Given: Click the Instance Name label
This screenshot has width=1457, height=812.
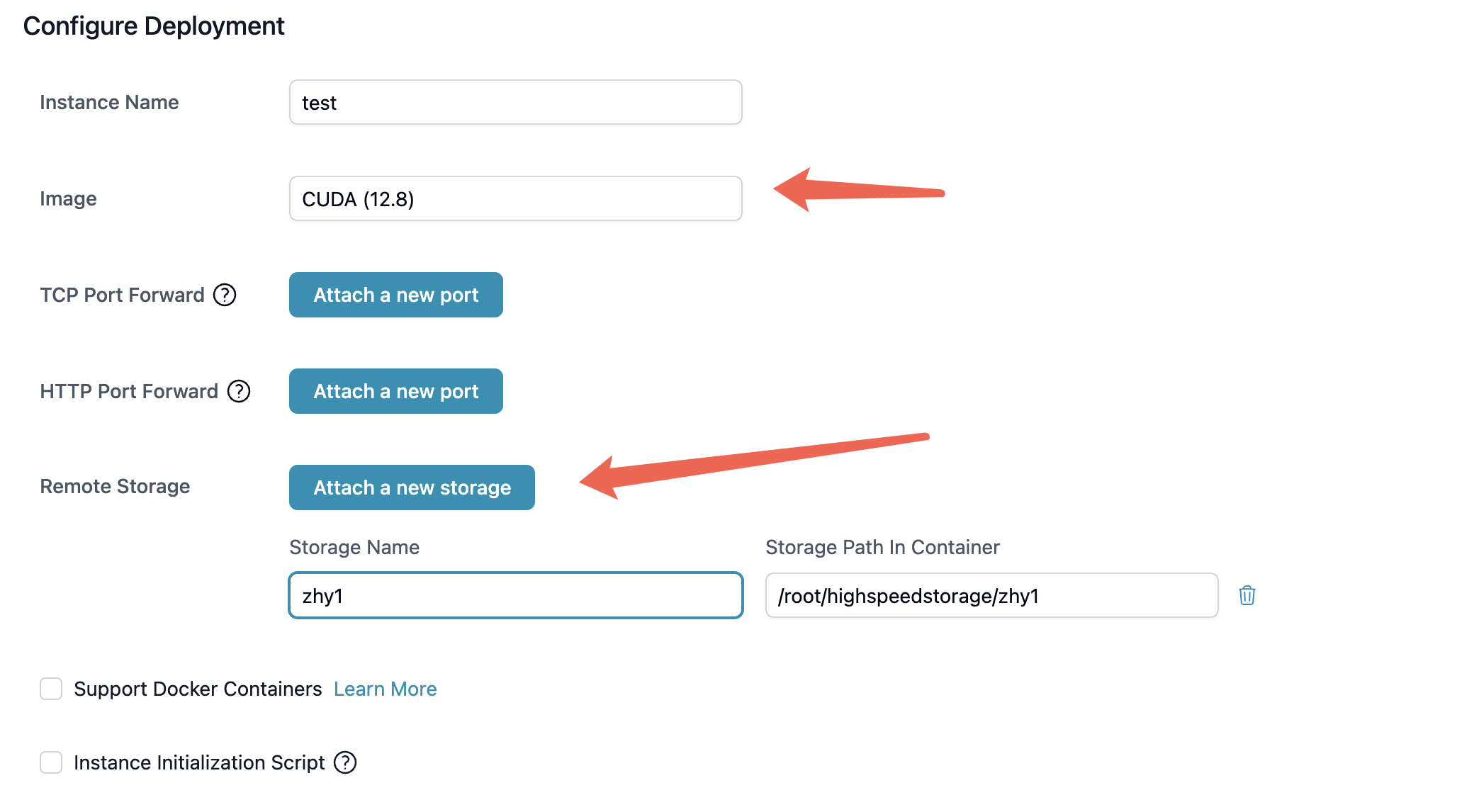Looking at the screenshot, I should (109, 102).
